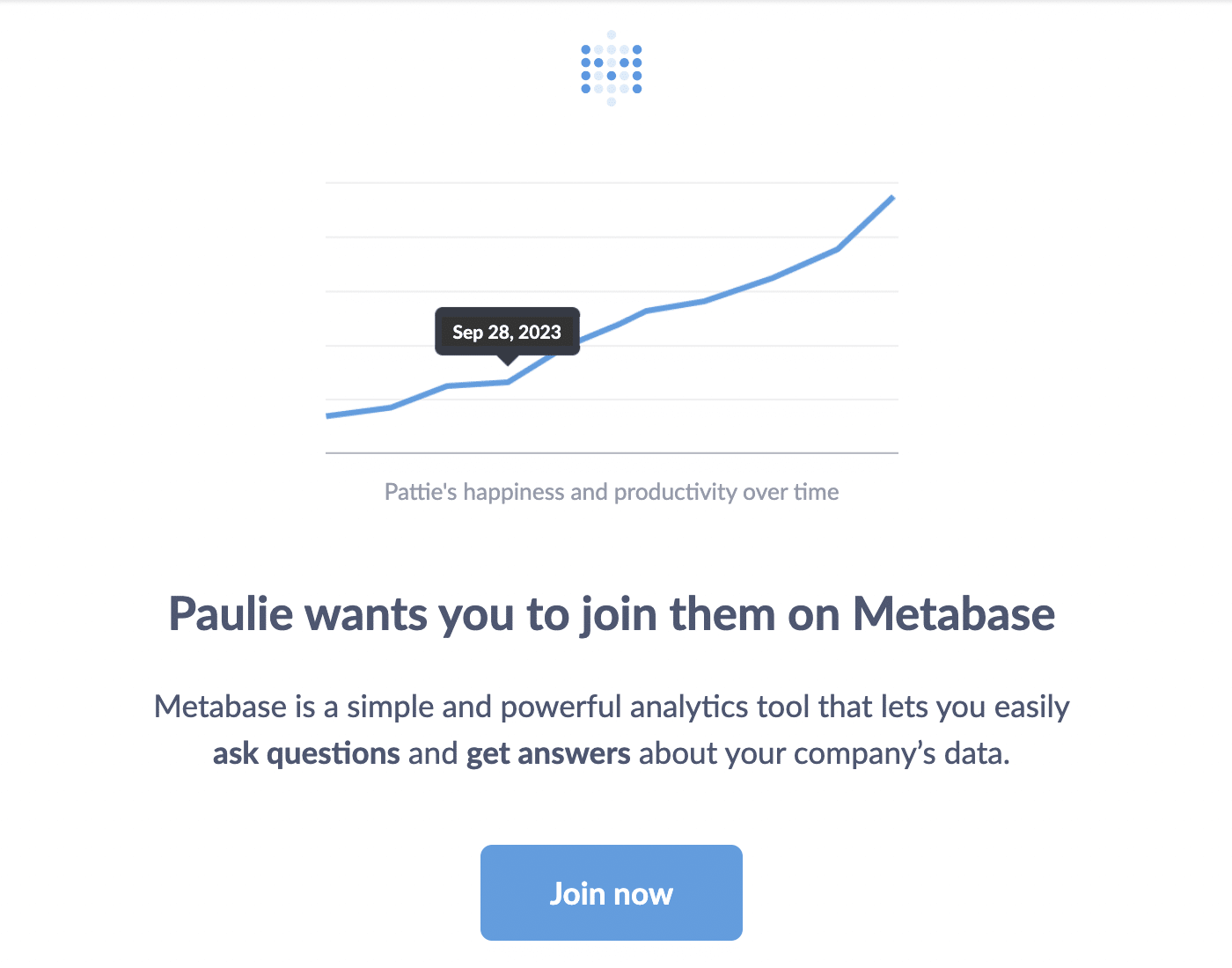The height and width of the screenshot is (968, 1232).
Task: Click the starting point of the trend line
Action: (328, 416)
